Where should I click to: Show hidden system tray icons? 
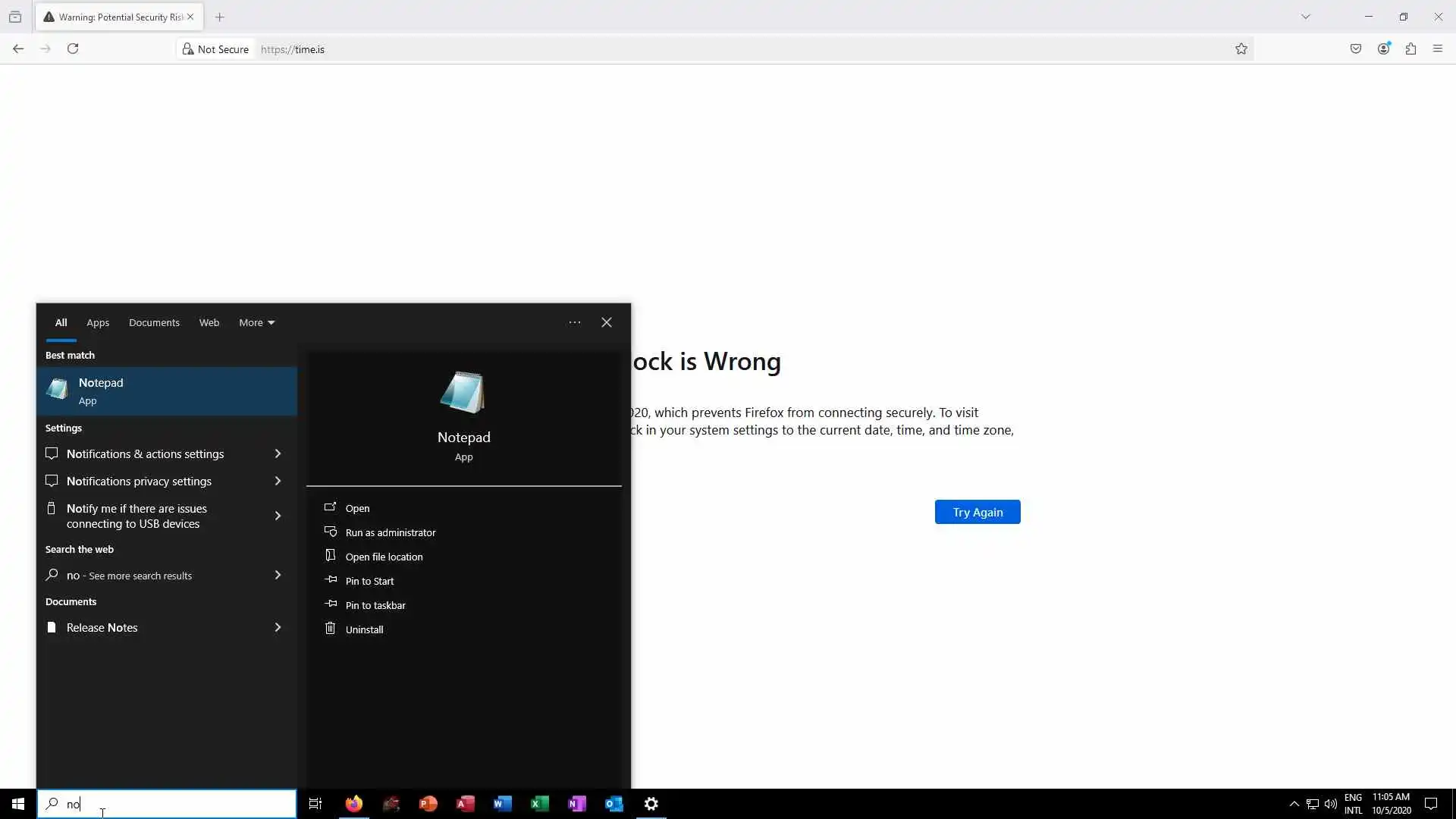point(1294,804)
